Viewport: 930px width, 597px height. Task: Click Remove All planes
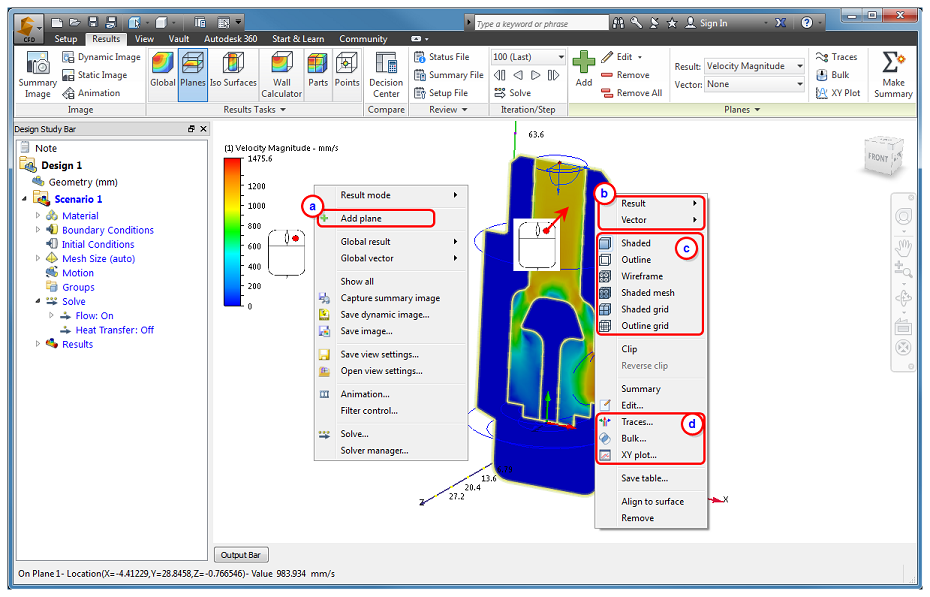coord(632,93)
